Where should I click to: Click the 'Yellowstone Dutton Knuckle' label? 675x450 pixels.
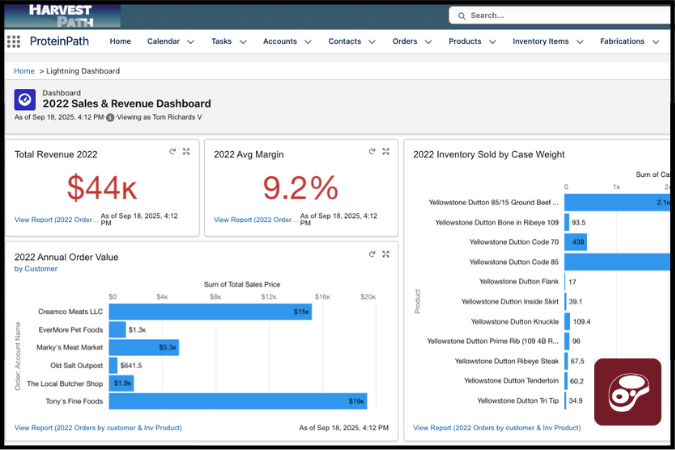pyautogui.click(x=515, y=322)
